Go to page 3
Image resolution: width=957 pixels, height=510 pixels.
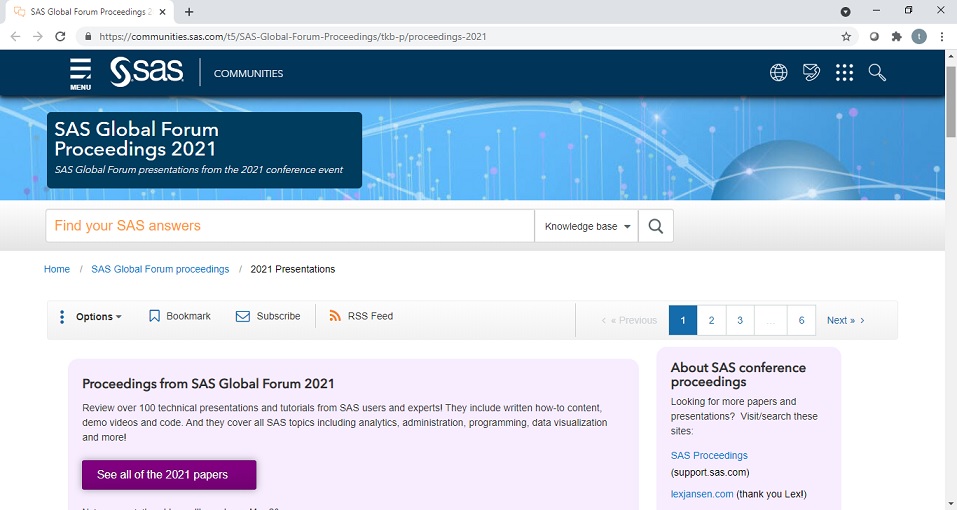pyautogui.click(x=740, y=320)
